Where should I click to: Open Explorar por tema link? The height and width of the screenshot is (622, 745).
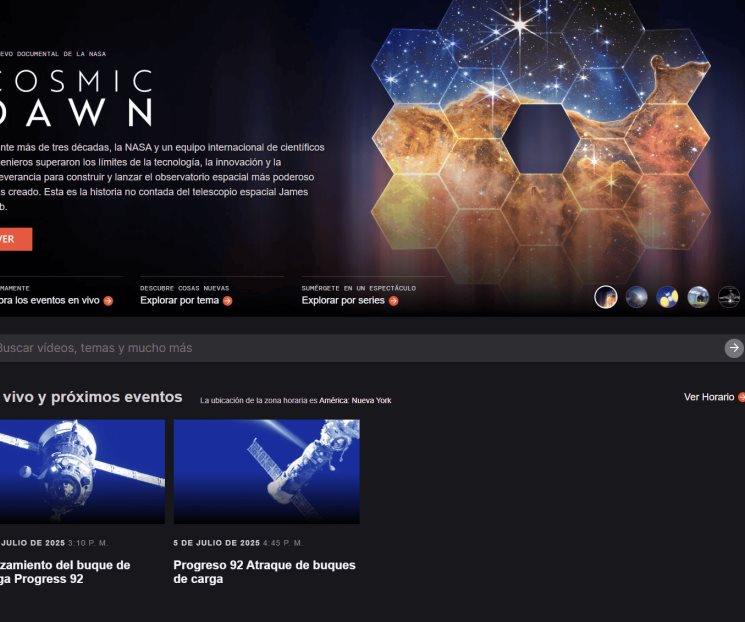coord(180,300)
